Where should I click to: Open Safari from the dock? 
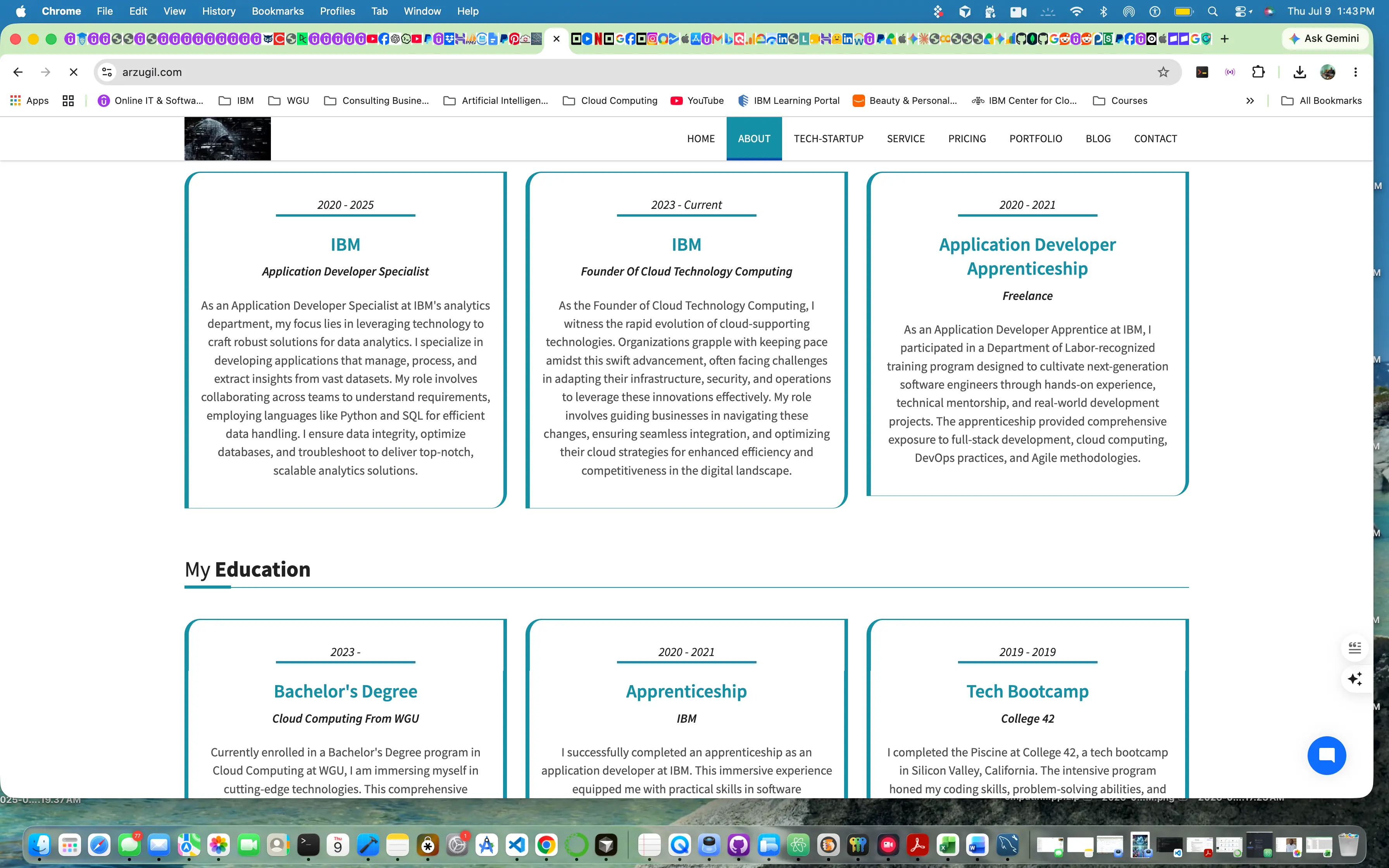click(x=99, y=844)
